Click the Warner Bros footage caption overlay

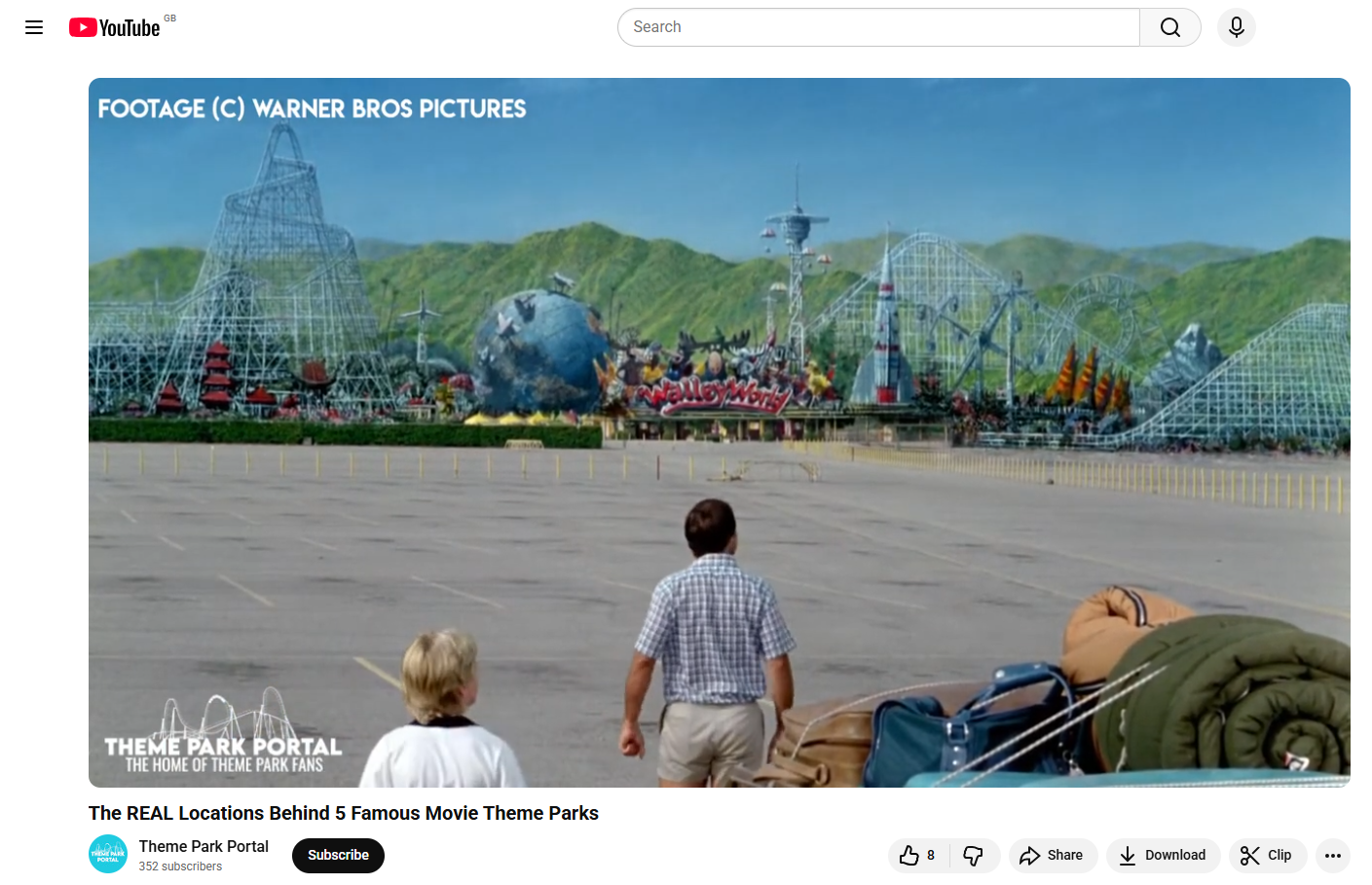tap(312, 109)
